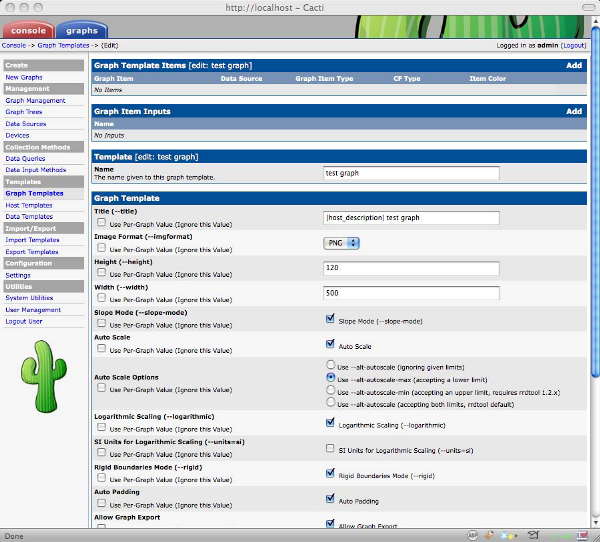Image resolution: width=600 pixels, height=542 pixels.
Task: Switch to the console tab
Action: click(28, 30)
